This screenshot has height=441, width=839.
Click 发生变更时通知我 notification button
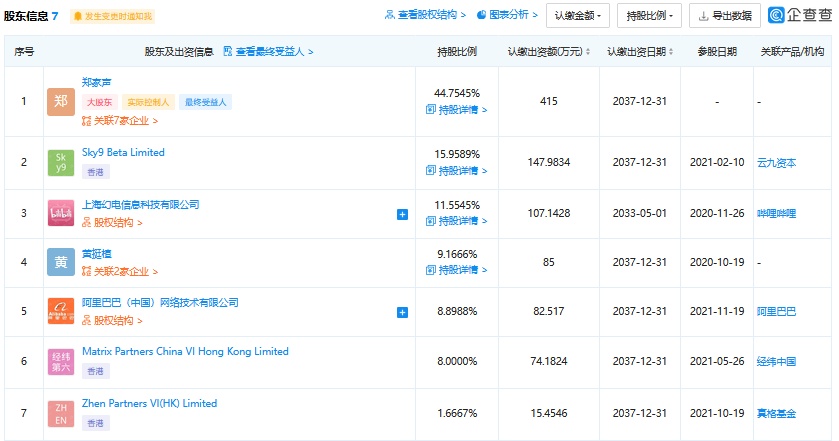coord(112,17)
